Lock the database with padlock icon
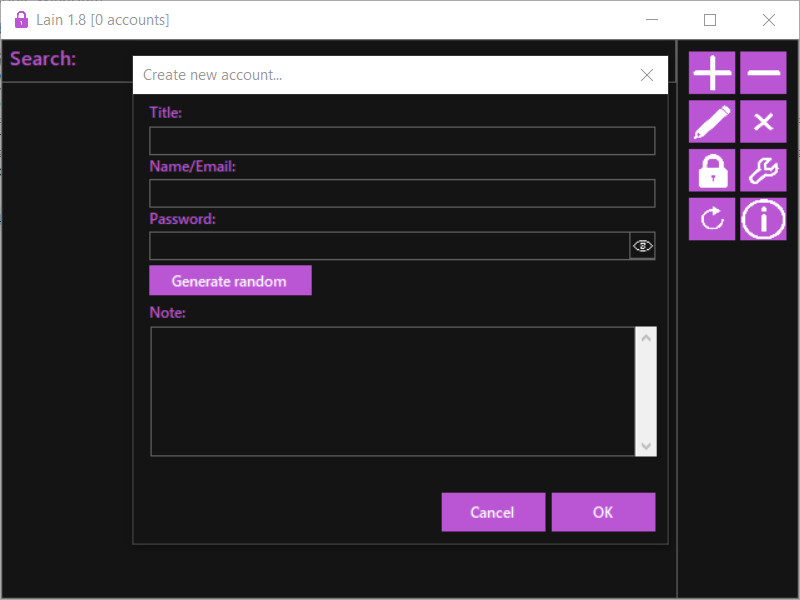The width and height of the screenshot is (800, 600). 712,170
